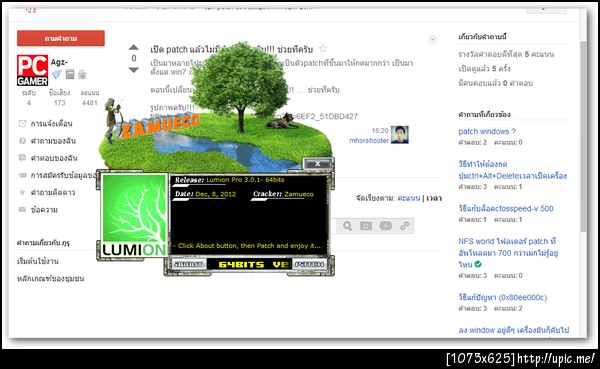Sort answers by คะแนน score
This screenshot has width=600, height=369.
click(408, 198)
